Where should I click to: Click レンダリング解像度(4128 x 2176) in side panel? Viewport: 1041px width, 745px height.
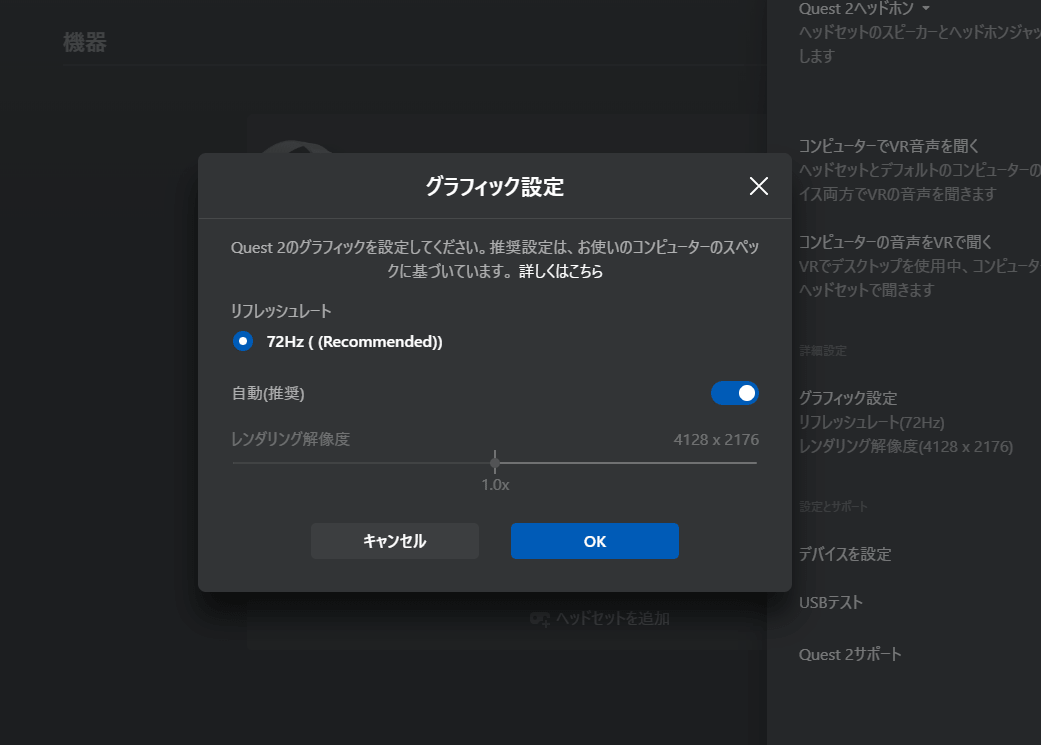(x=906, y=446)
